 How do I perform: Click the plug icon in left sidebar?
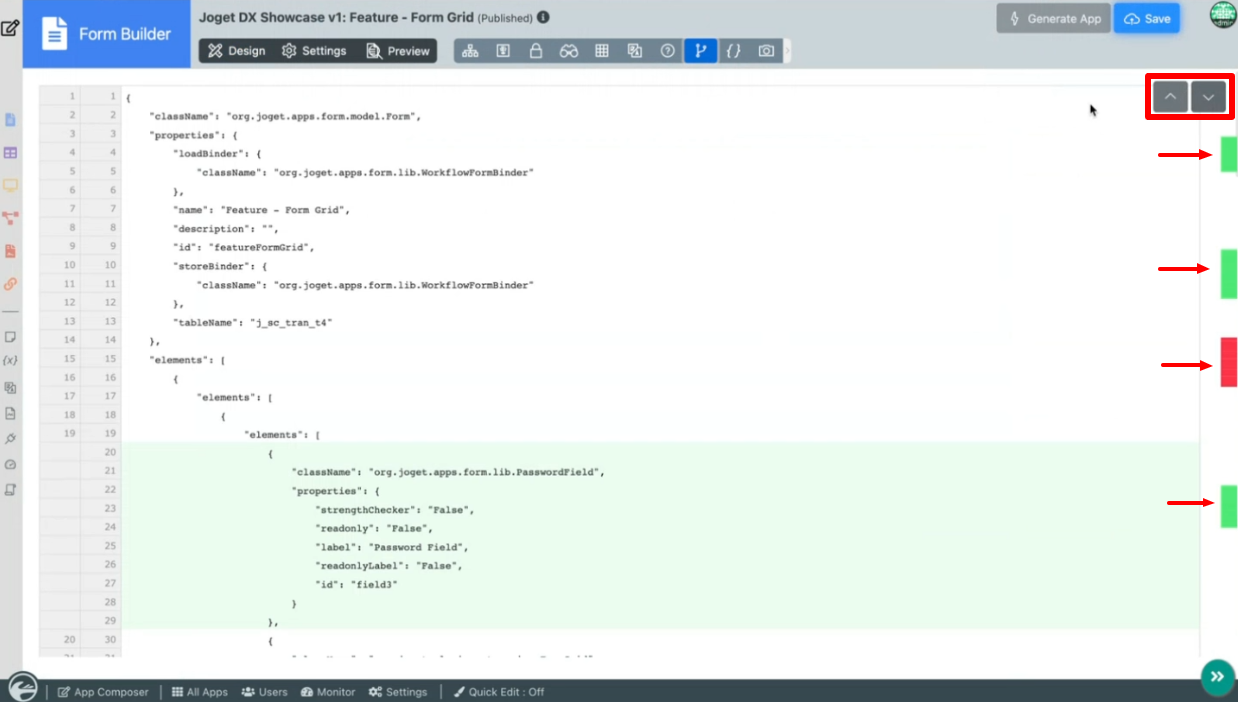point(11,438)
